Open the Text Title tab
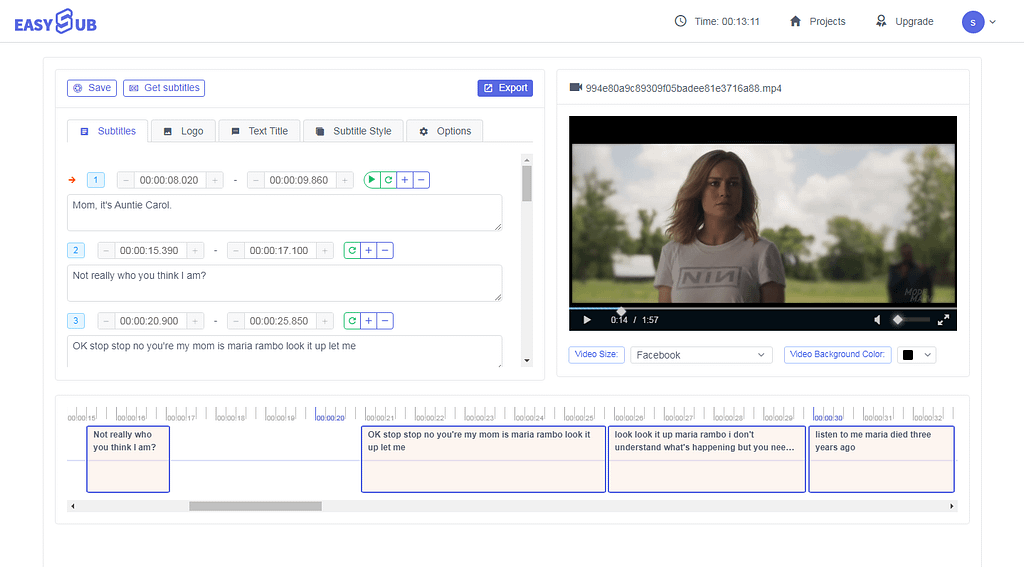 [259, 131]
